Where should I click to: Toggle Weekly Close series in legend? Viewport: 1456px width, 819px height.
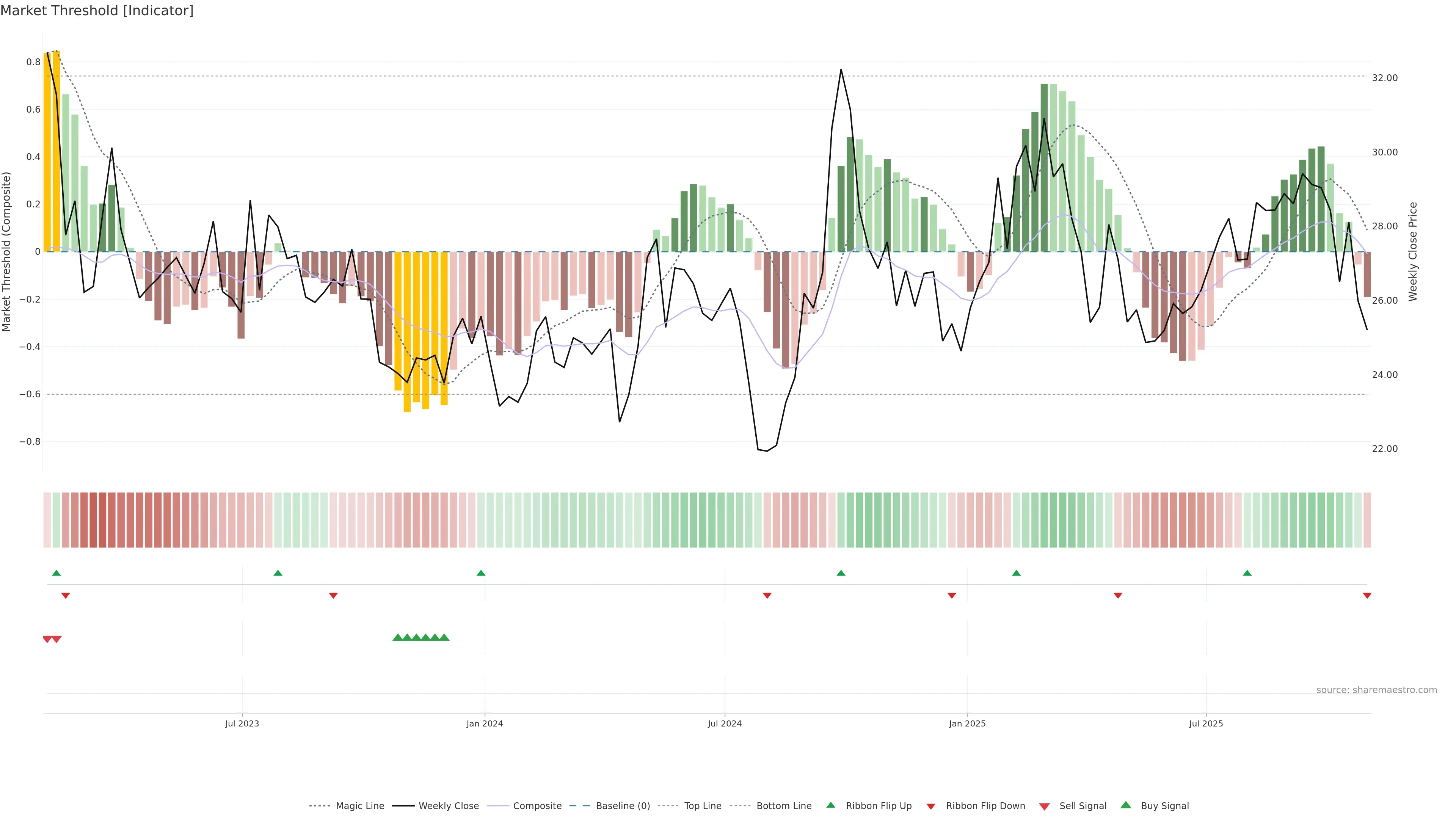[448, 806]
